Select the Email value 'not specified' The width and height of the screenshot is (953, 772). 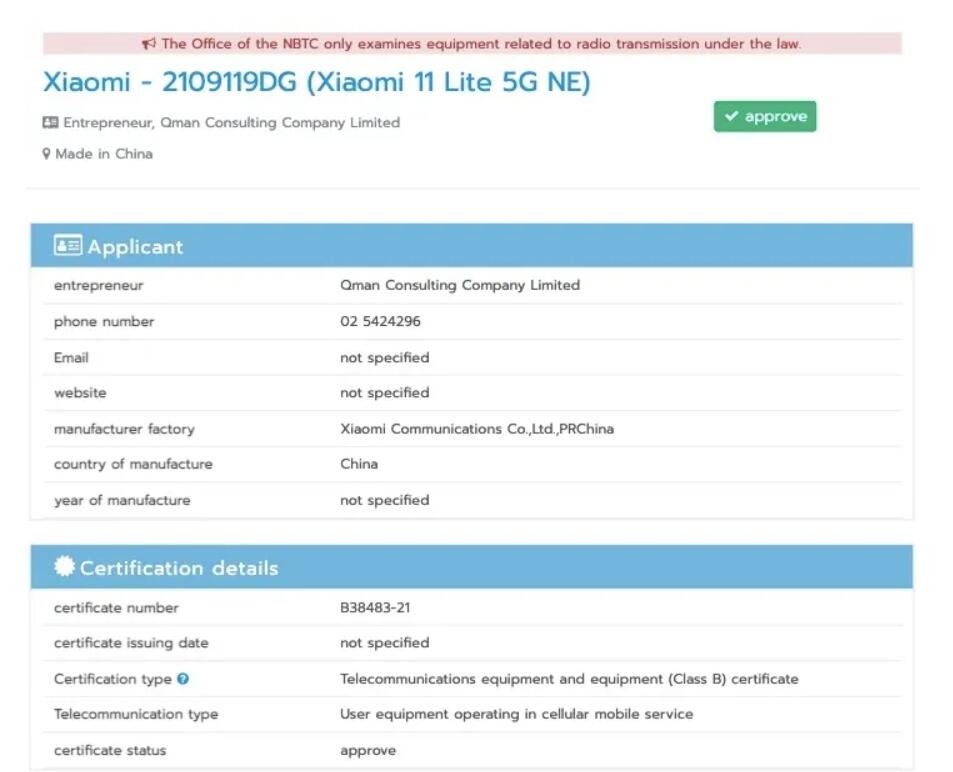pos(385,357)
